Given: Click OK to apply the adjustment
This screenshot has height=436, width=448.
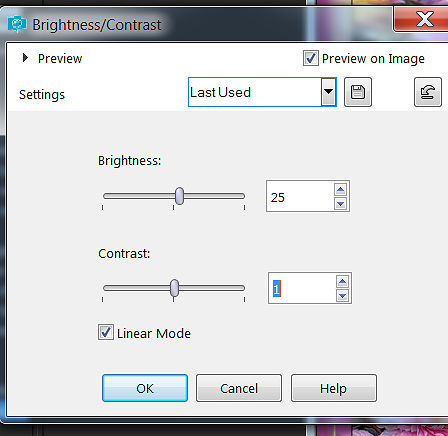Looking at the screenshot, I should click(145, 388).
